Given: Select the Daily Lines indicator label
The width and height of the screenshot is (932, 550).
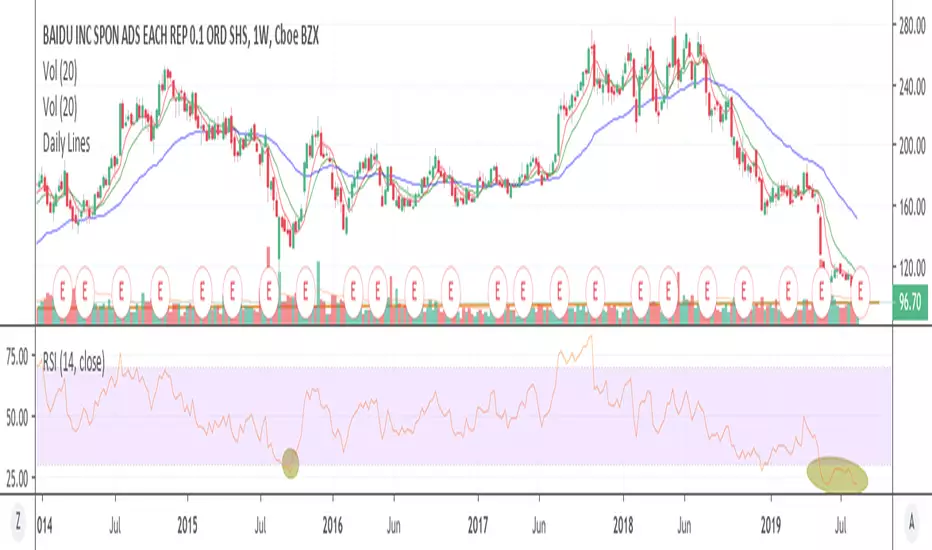Looking at the screenshot, I should coord(66,143).
